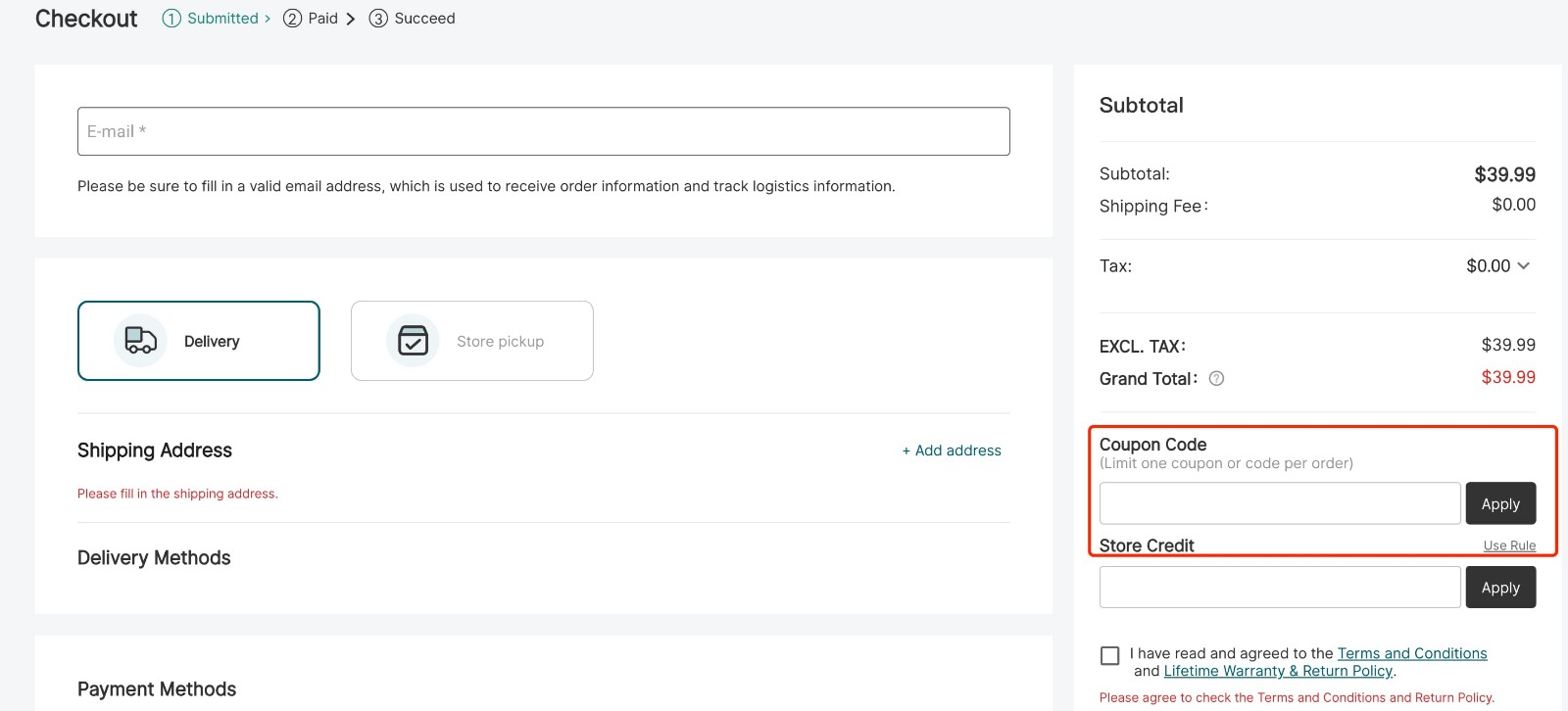Click the valid email address instruction text

tap(486, 186)
